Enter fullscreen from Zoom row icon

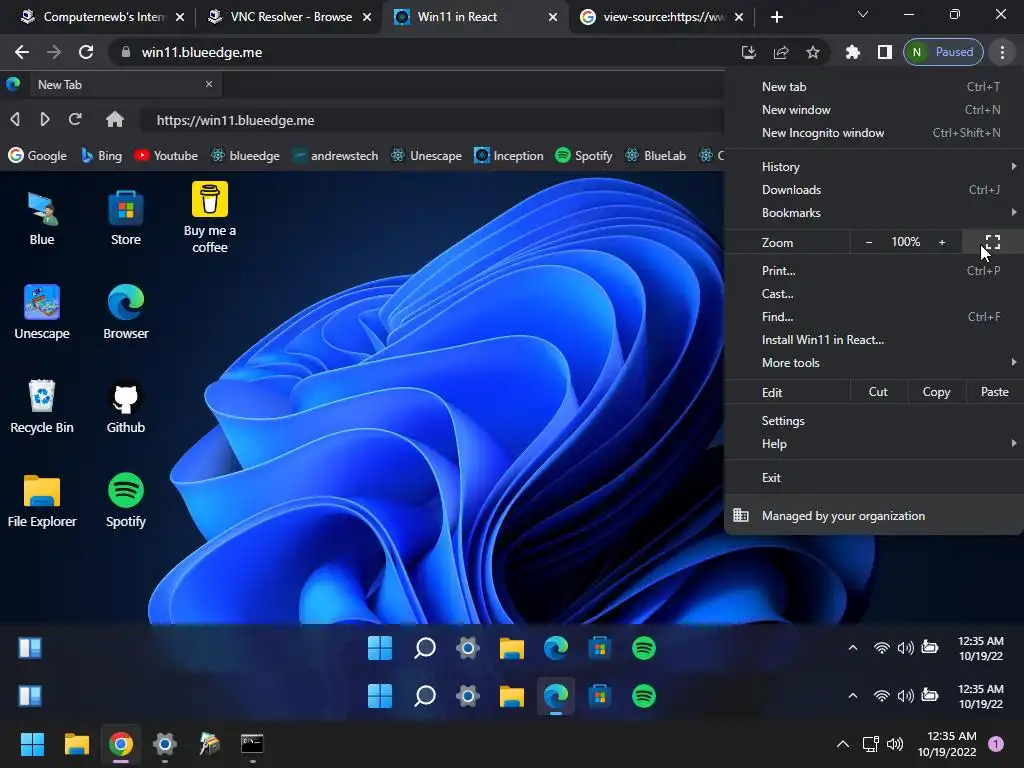993,242
